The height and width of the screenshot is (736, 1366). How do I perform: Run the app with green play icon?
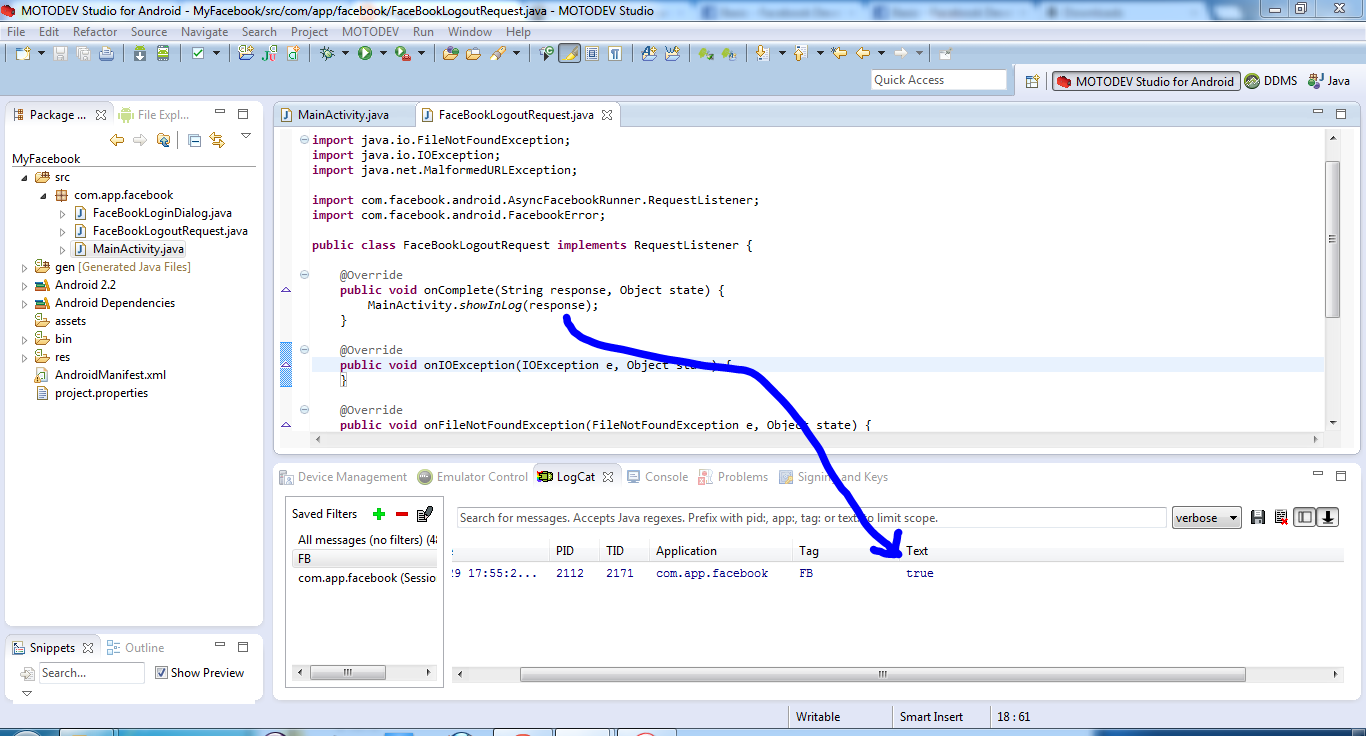[365, 53]
